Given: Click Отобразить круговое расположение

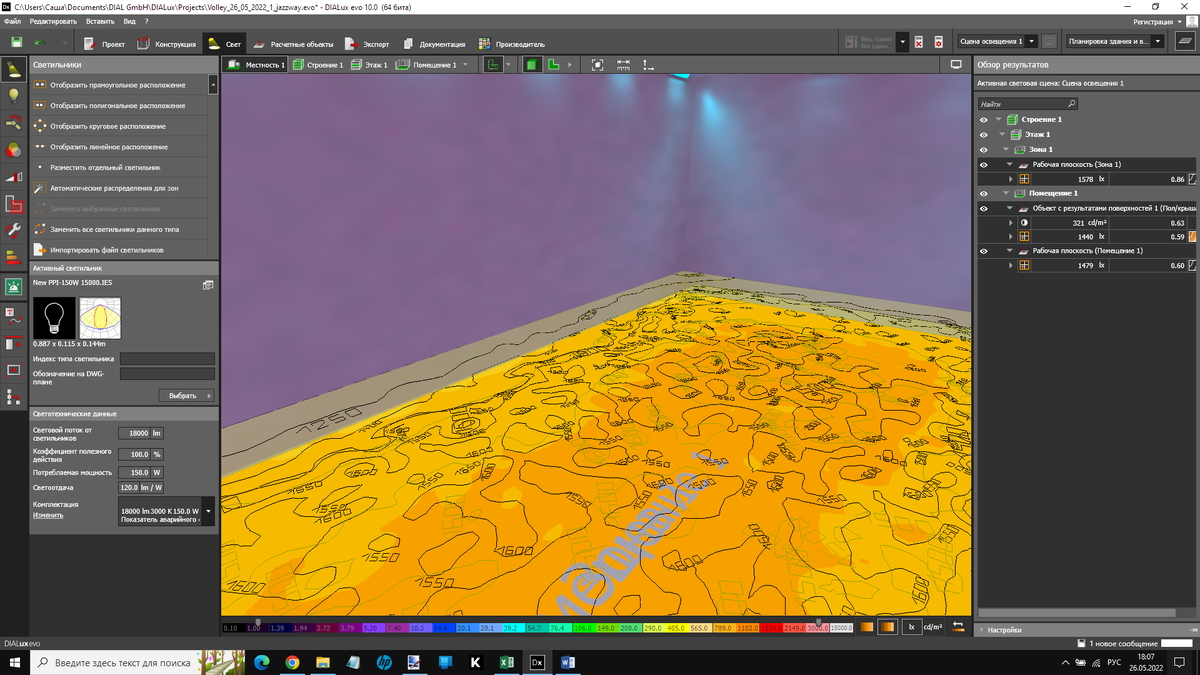Looking at the screenshot, I should click(118, 126).
